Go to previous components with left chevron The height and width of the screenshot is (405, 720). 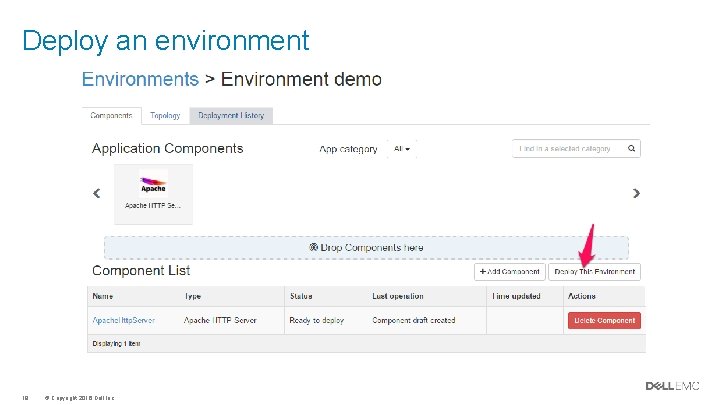(96, 193)
